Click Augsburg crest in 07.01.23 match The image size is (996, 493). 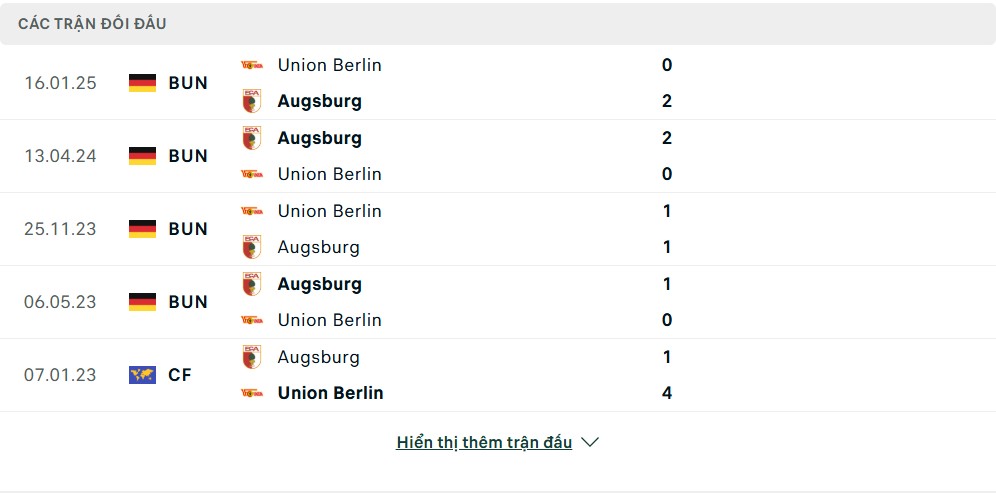pos(252,357)
